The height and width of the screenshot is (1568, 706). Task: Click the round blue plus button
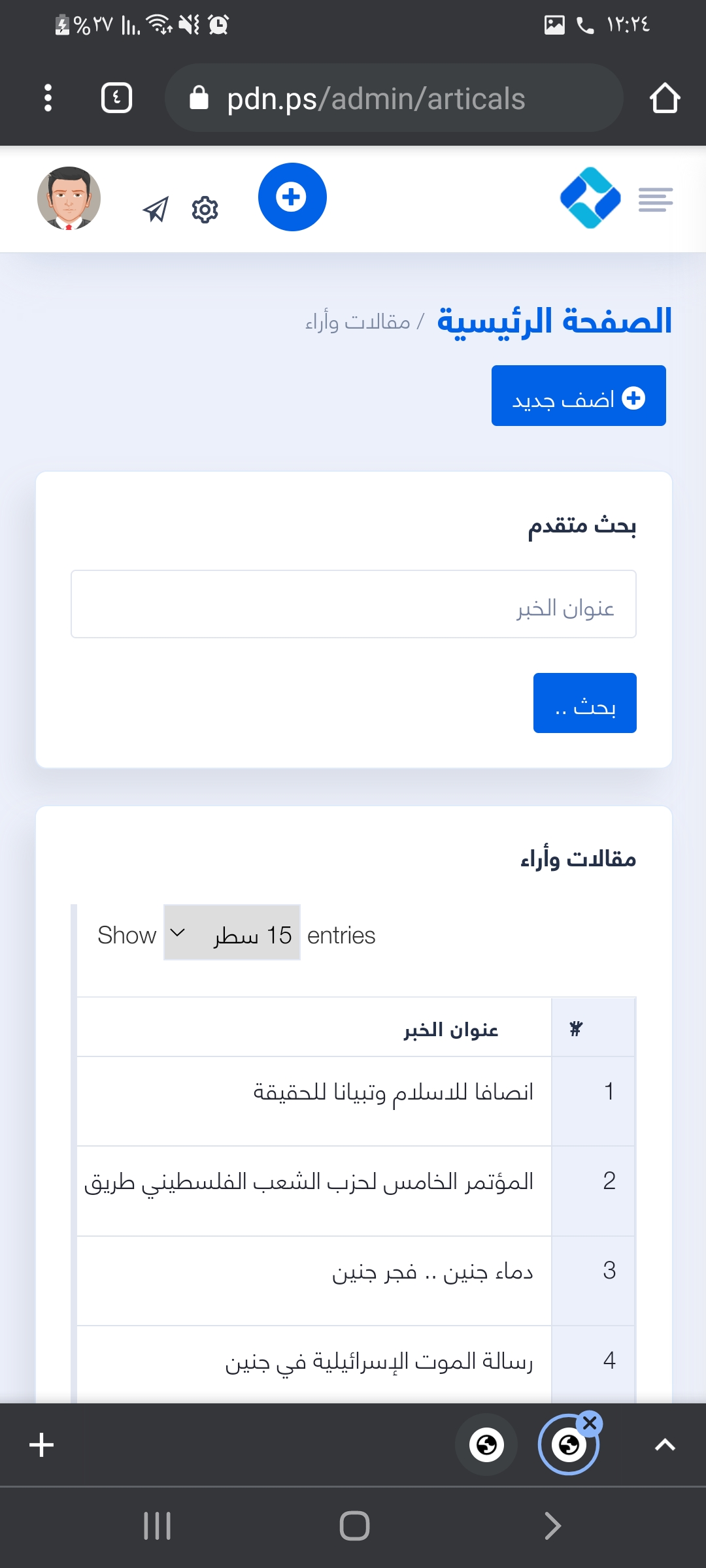292,197
